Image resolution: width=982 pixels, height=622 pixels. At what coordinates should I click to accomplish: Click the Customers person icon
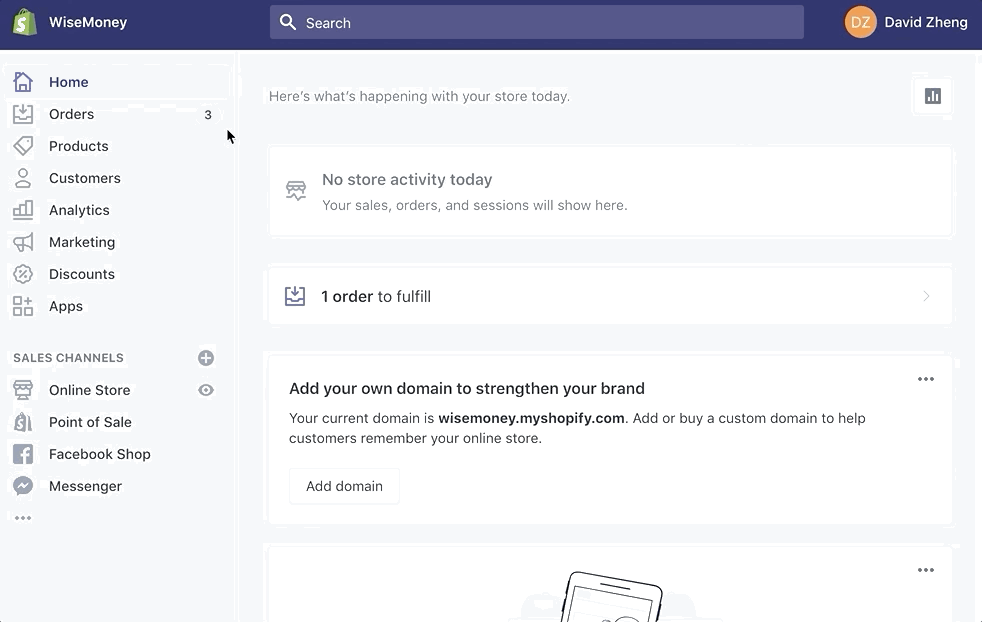pos(23,178)
